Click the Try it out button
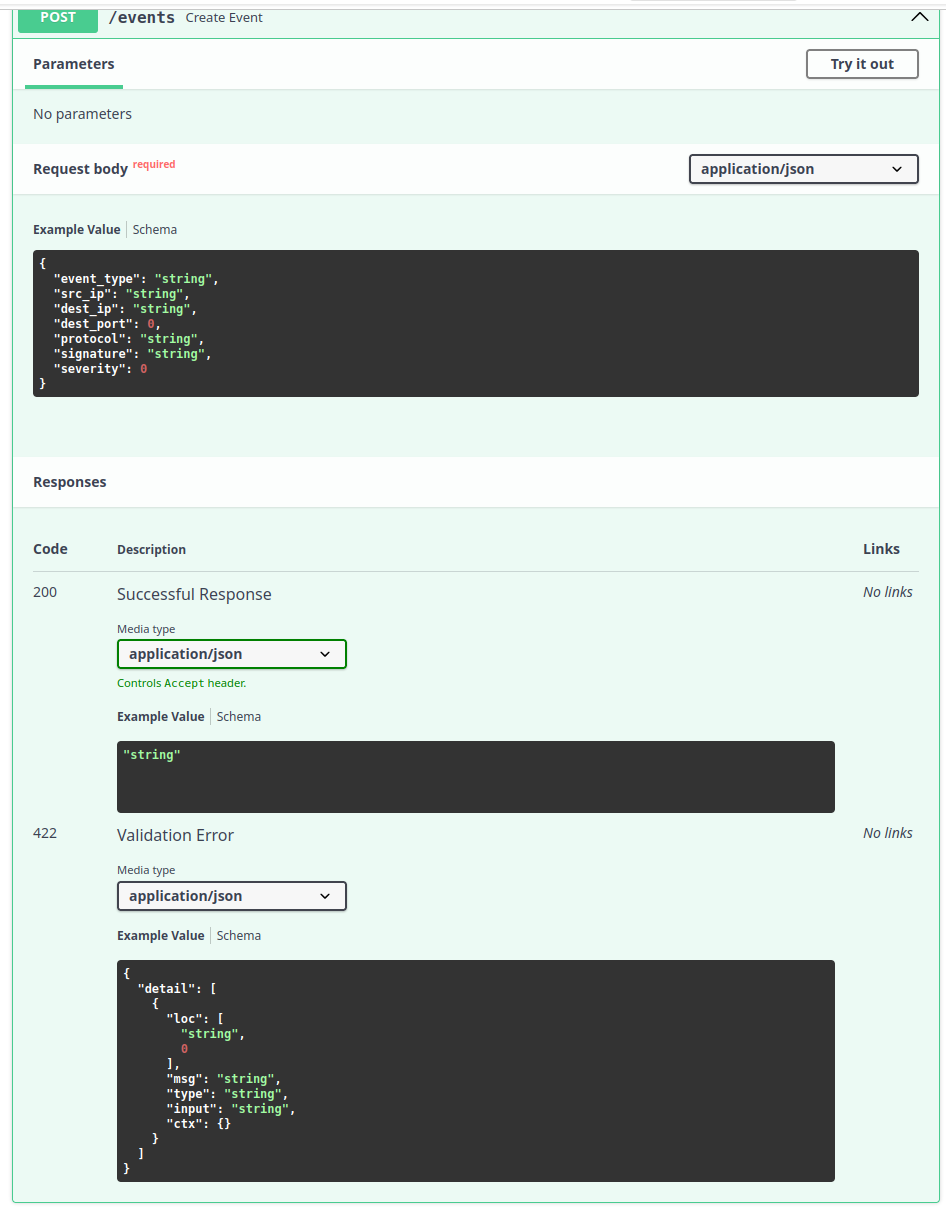This screenshot has width=946, height=1208. click(x=862, y=64)
